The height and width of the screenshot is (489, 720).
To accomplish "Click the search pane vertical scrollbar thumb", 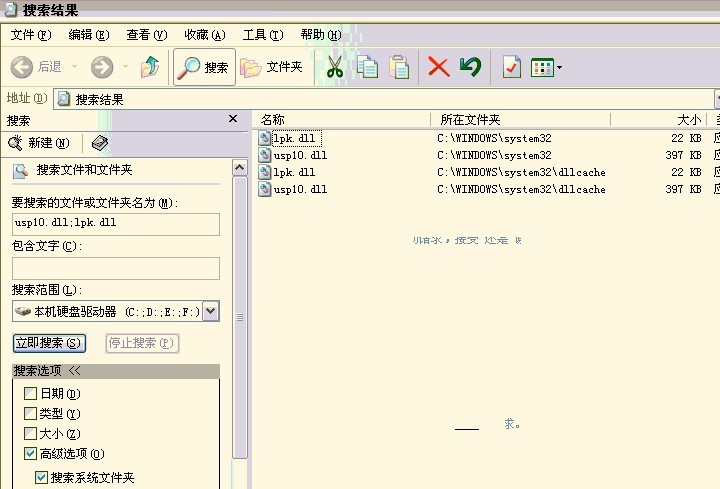I will pos(240,318).
